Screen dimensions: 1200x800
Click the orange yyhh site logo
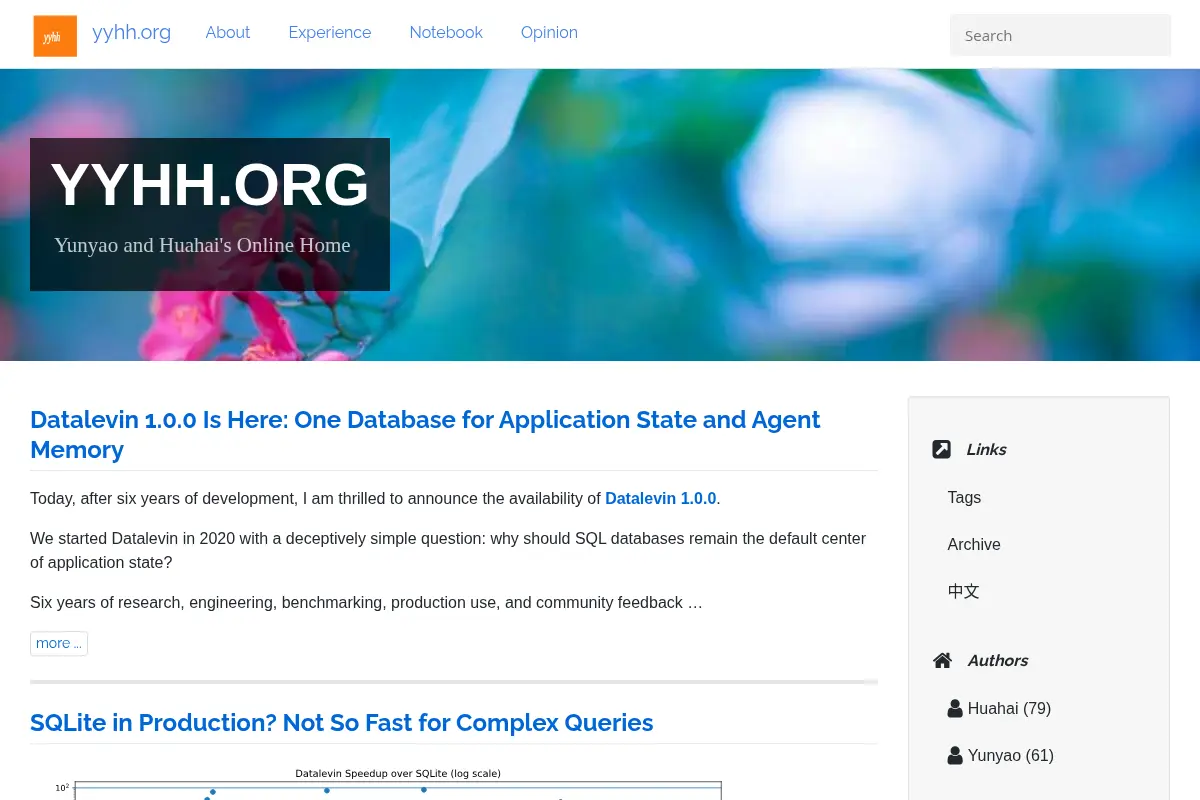click(55, 36)
